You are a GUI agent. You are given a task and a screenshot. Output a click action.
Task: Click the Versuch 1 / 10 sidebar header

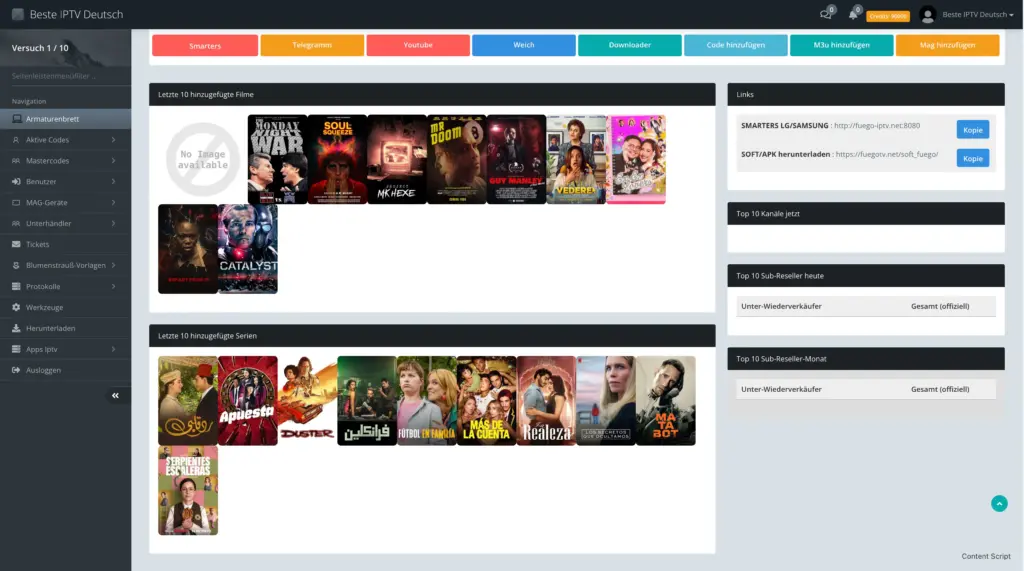[40, 48]
